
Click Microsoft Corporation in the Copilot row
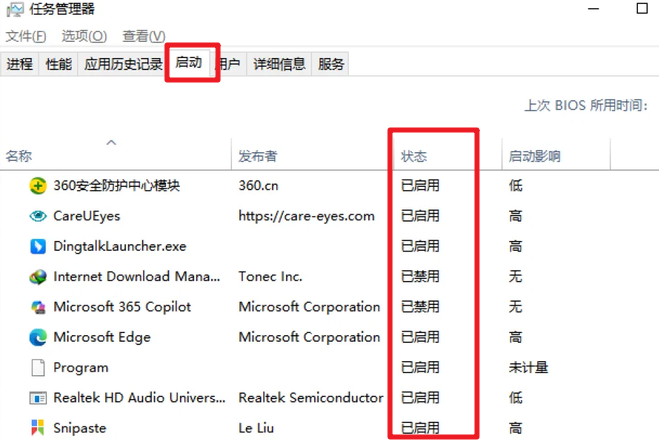[309, 307]
